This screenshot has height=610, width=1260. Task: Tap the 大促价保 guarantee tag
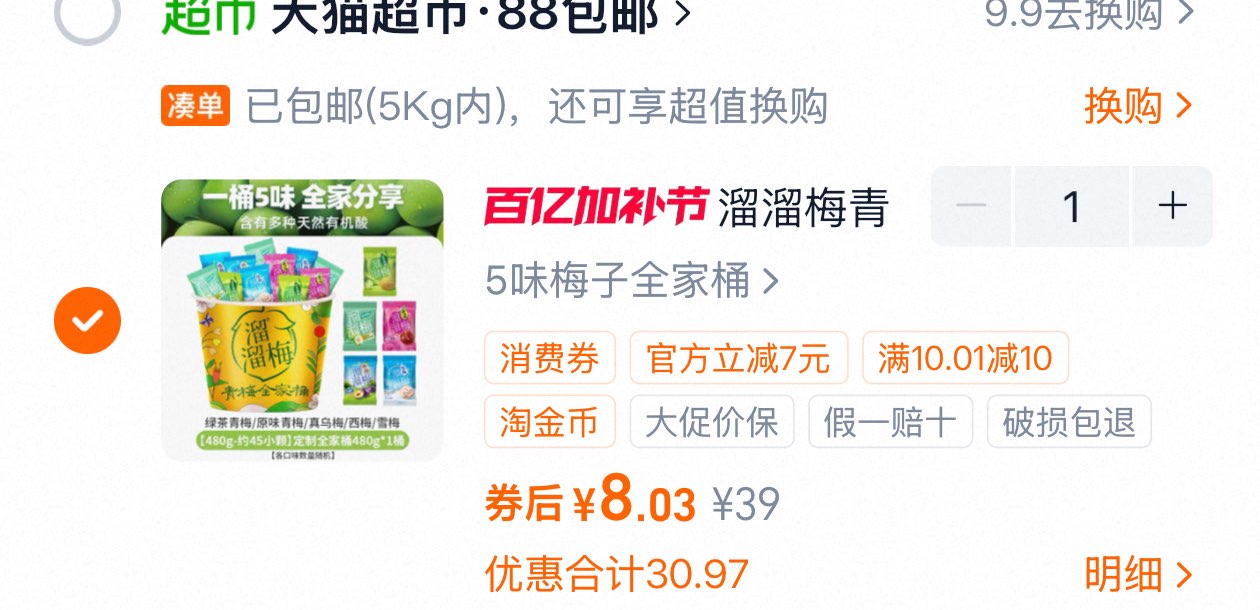pos(712,421)
